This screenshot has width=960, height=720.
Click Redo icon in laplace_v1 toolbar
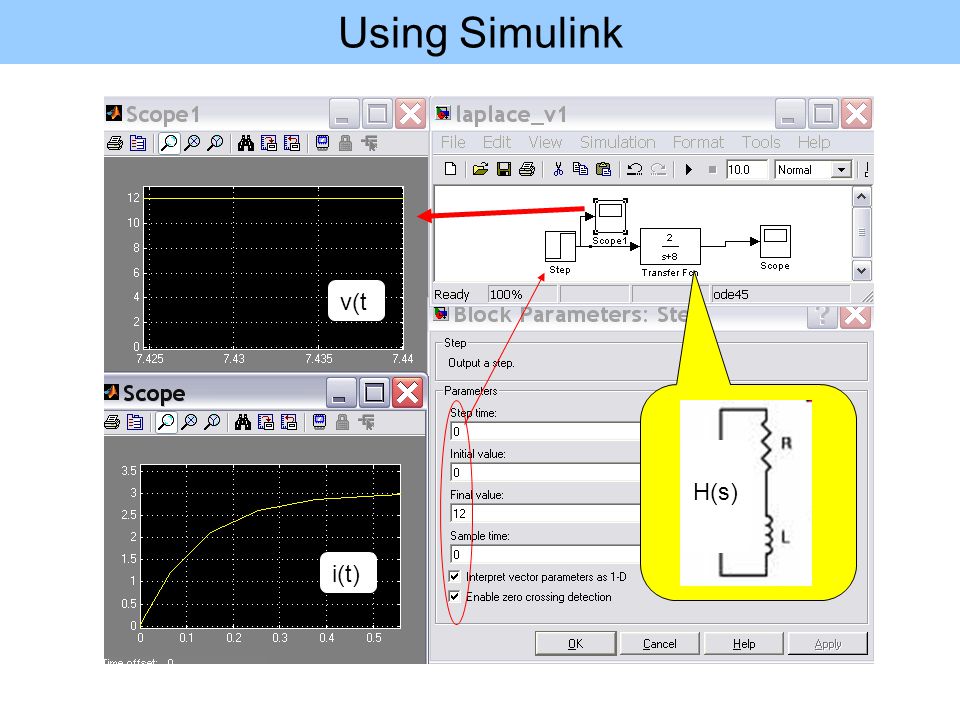(x=658, y=169)
